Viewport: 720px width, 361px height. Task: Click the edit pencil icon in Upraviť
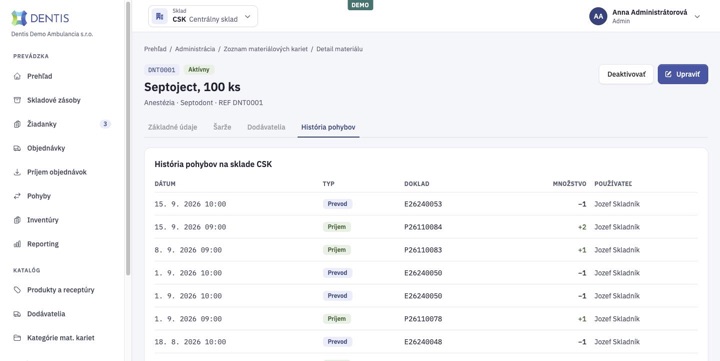(668, 74)
